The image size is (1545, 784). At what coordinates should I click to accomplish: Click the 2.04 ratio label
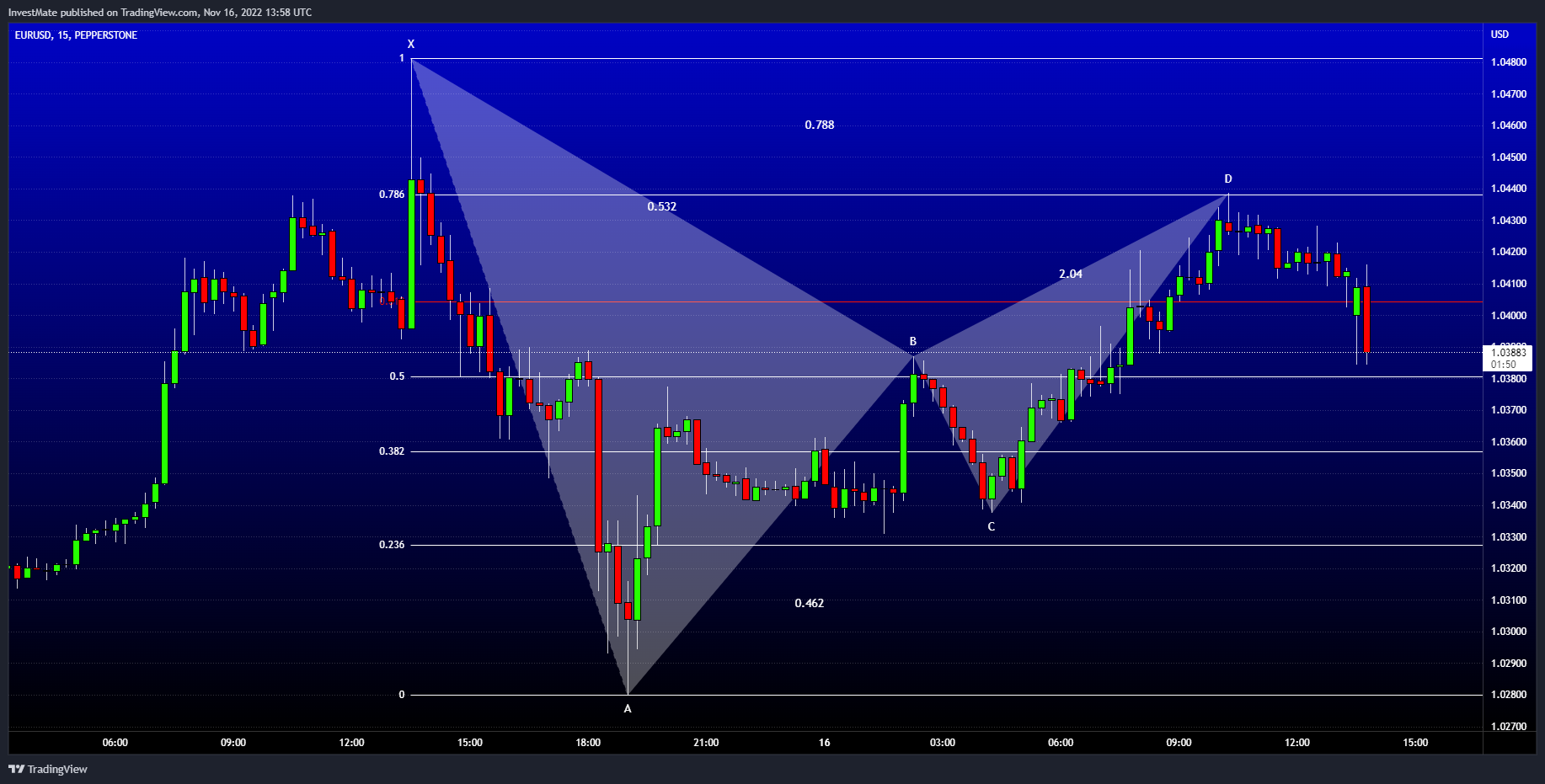pos(1071,274)
